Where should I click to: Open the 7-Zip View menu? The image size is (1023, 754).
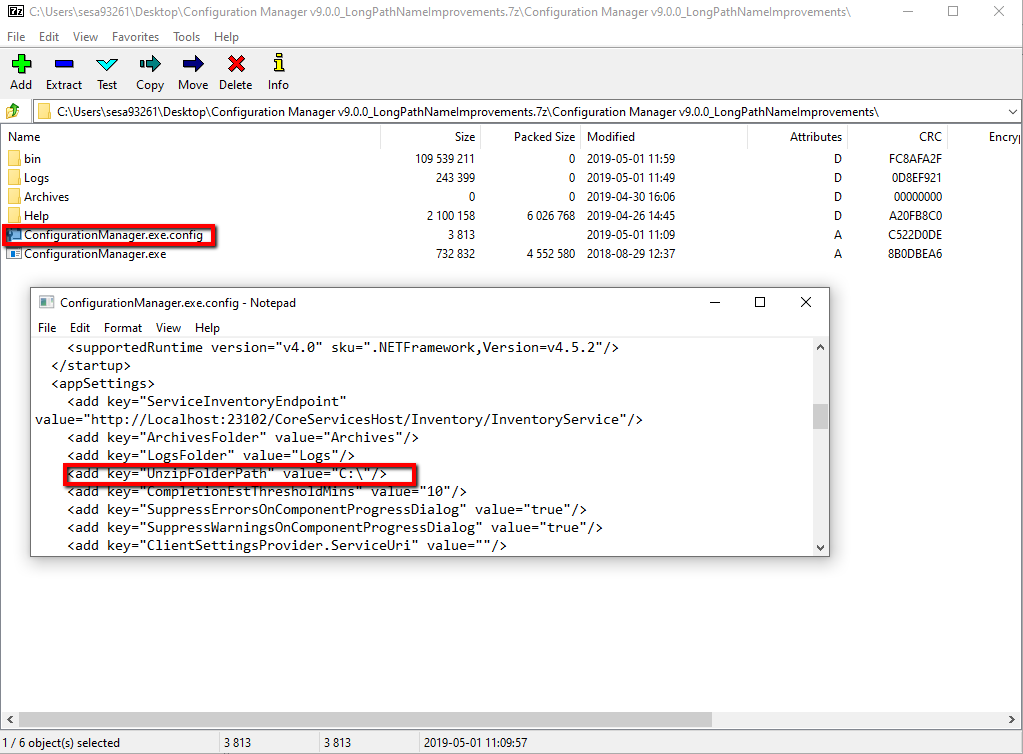(x=85, y=37)
